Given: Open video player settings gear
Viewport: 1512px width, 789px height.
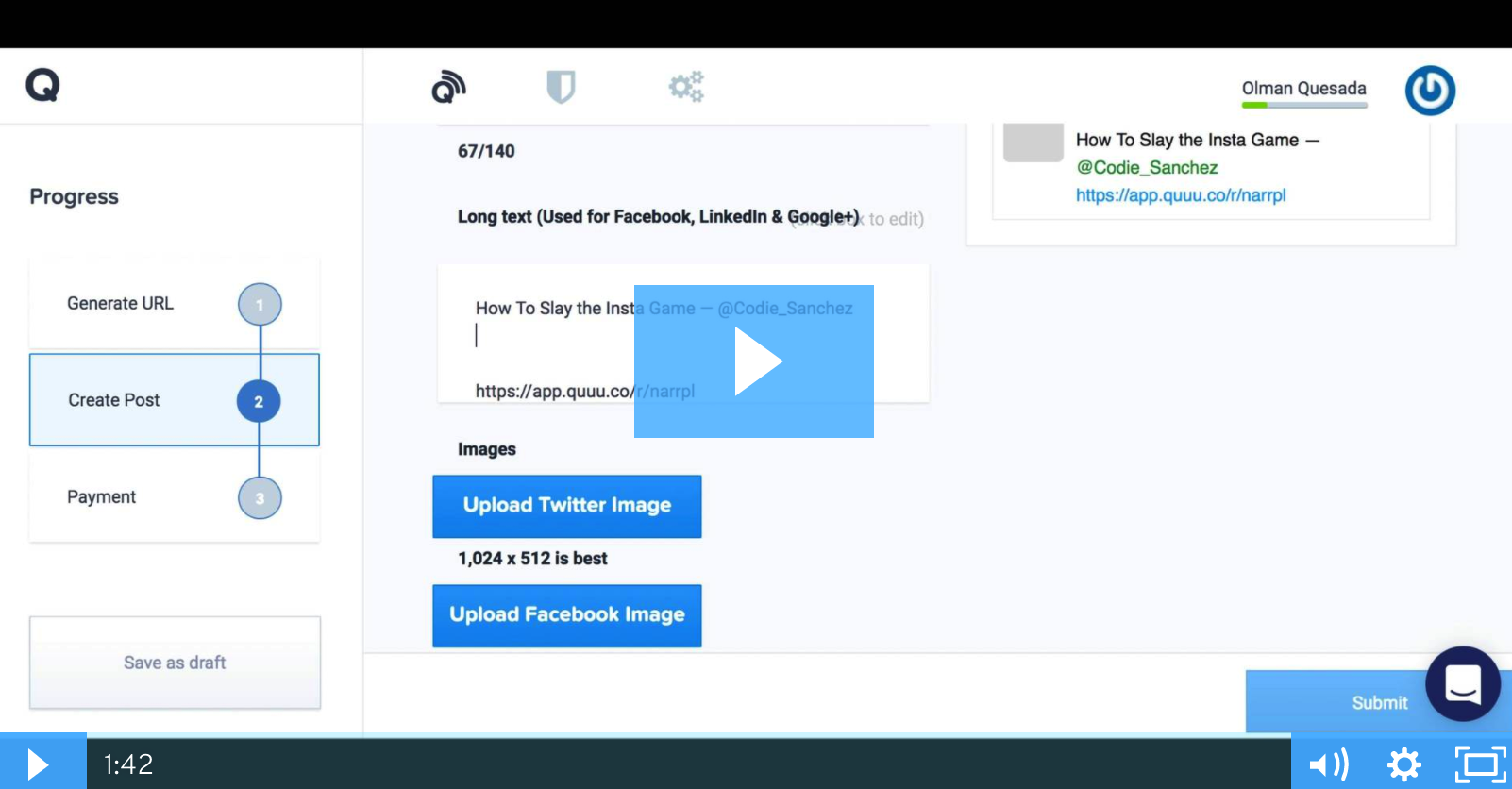Looking at the screenshot, I should tap(1404, 764).
